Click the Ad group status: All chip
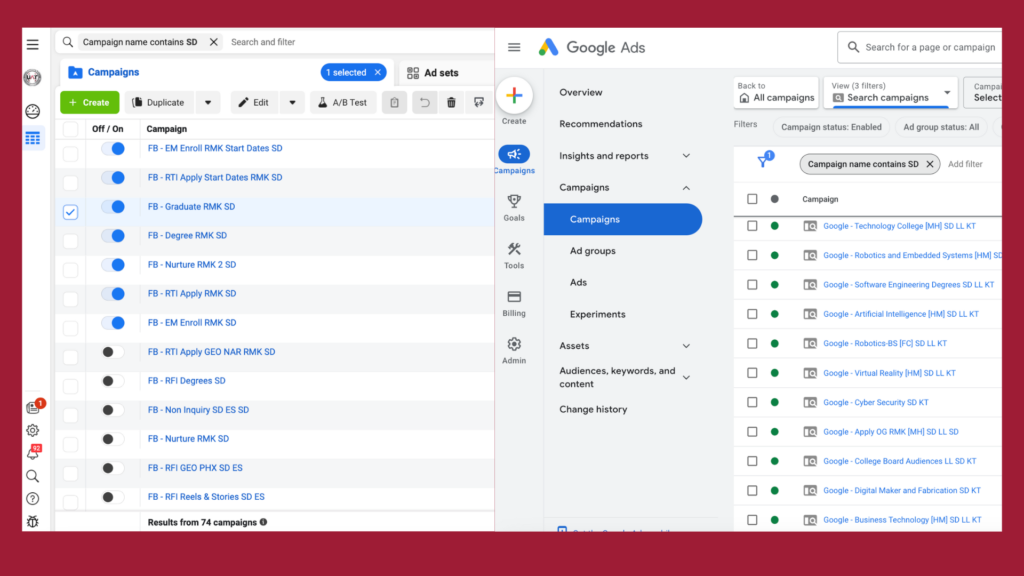Image resolution: width=1024 pixels, height=576 pixels. (x=941, y=127)
